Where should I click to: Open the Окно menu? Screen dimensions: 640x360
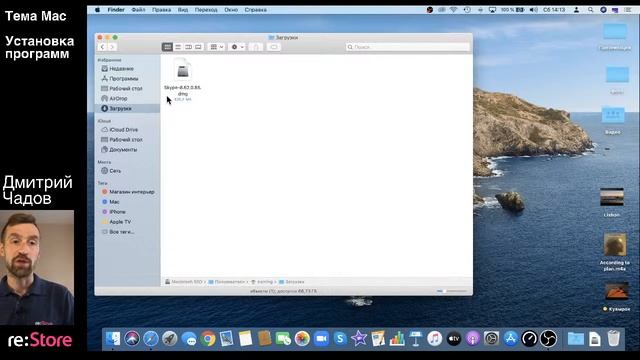231,10
